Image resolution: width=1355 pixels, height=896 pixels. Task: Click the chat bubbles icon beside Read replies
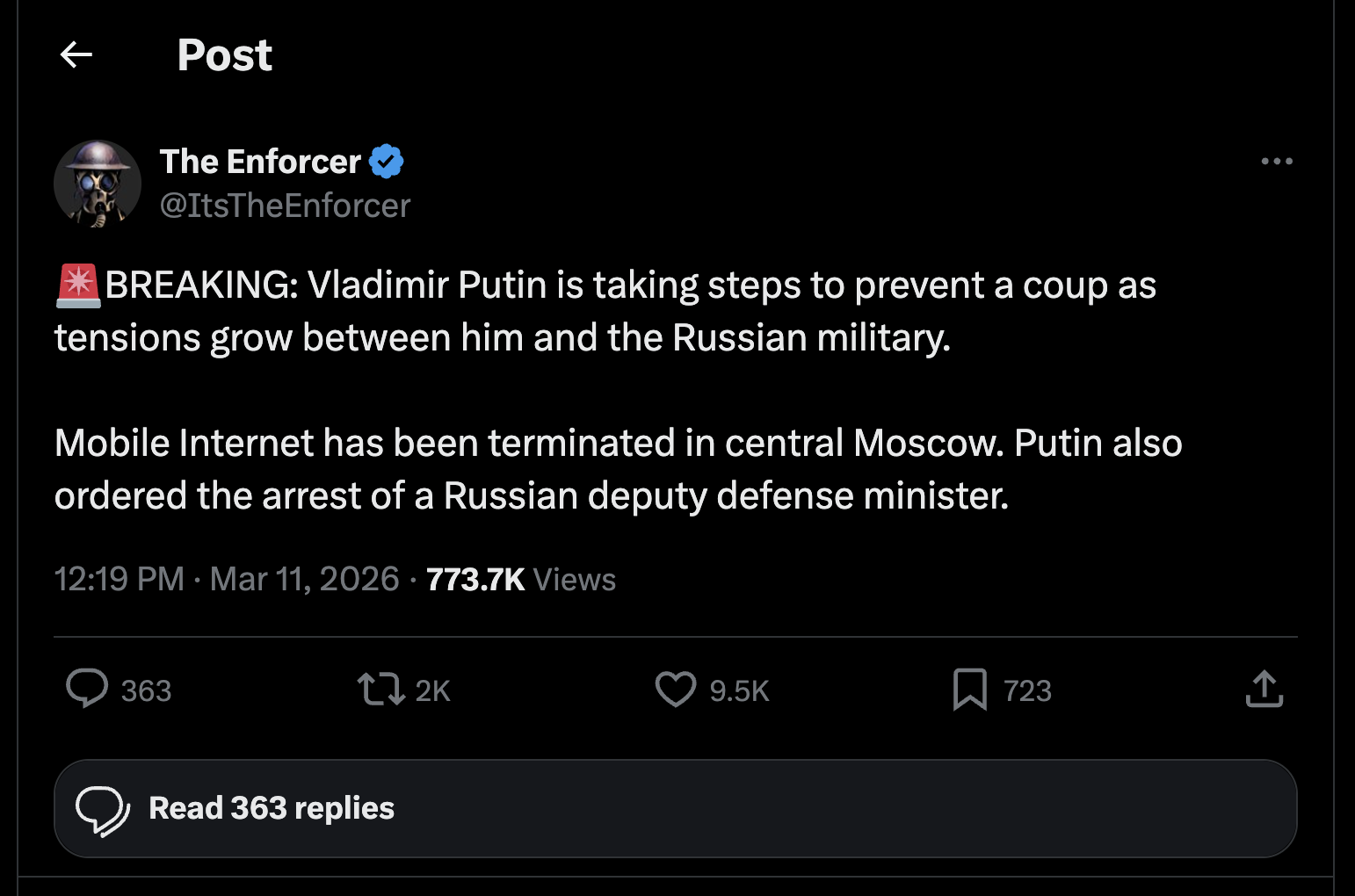tap(103, 809)
